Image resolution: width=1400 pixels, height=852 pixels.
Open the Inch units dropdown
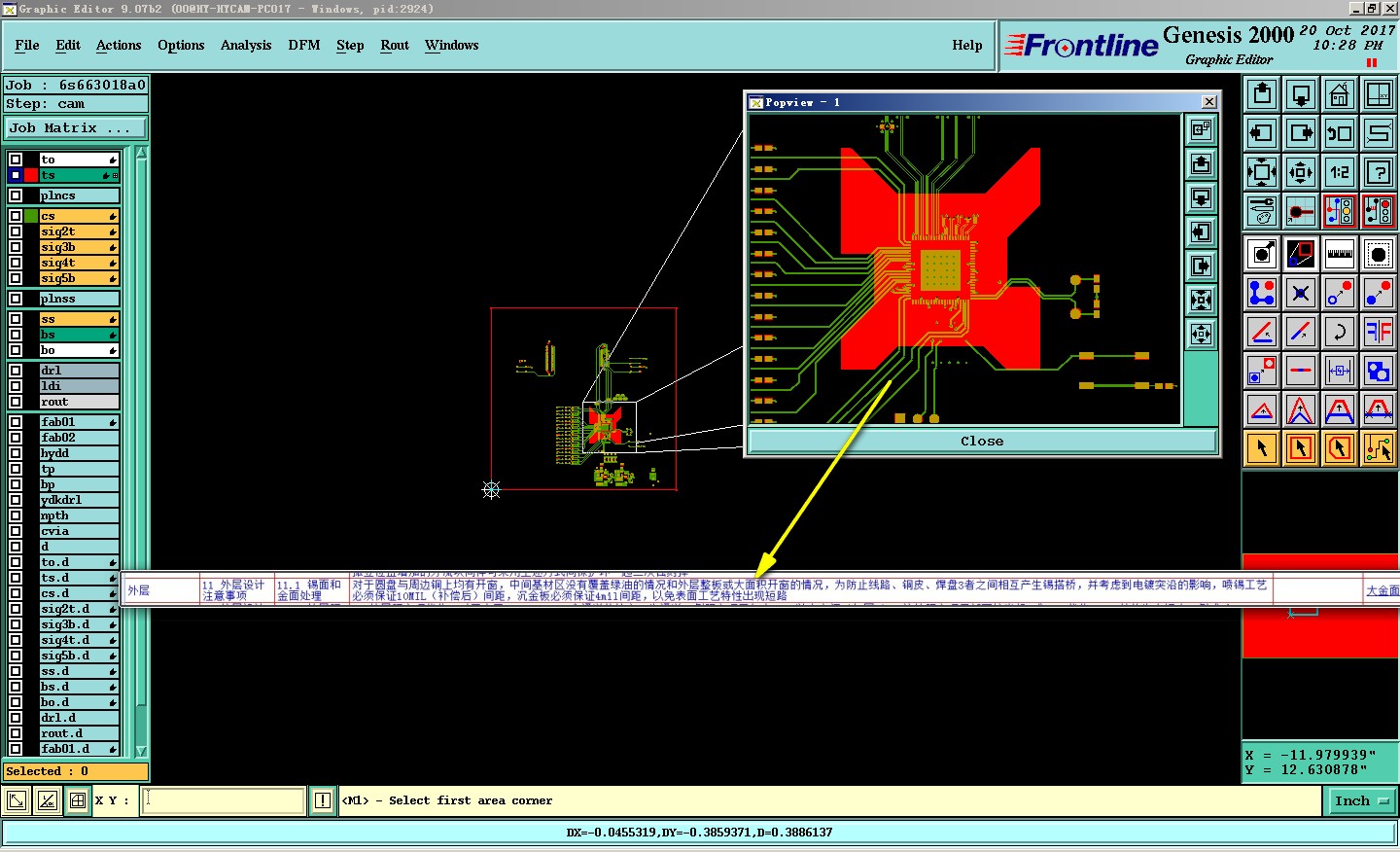pos(1361,800)
